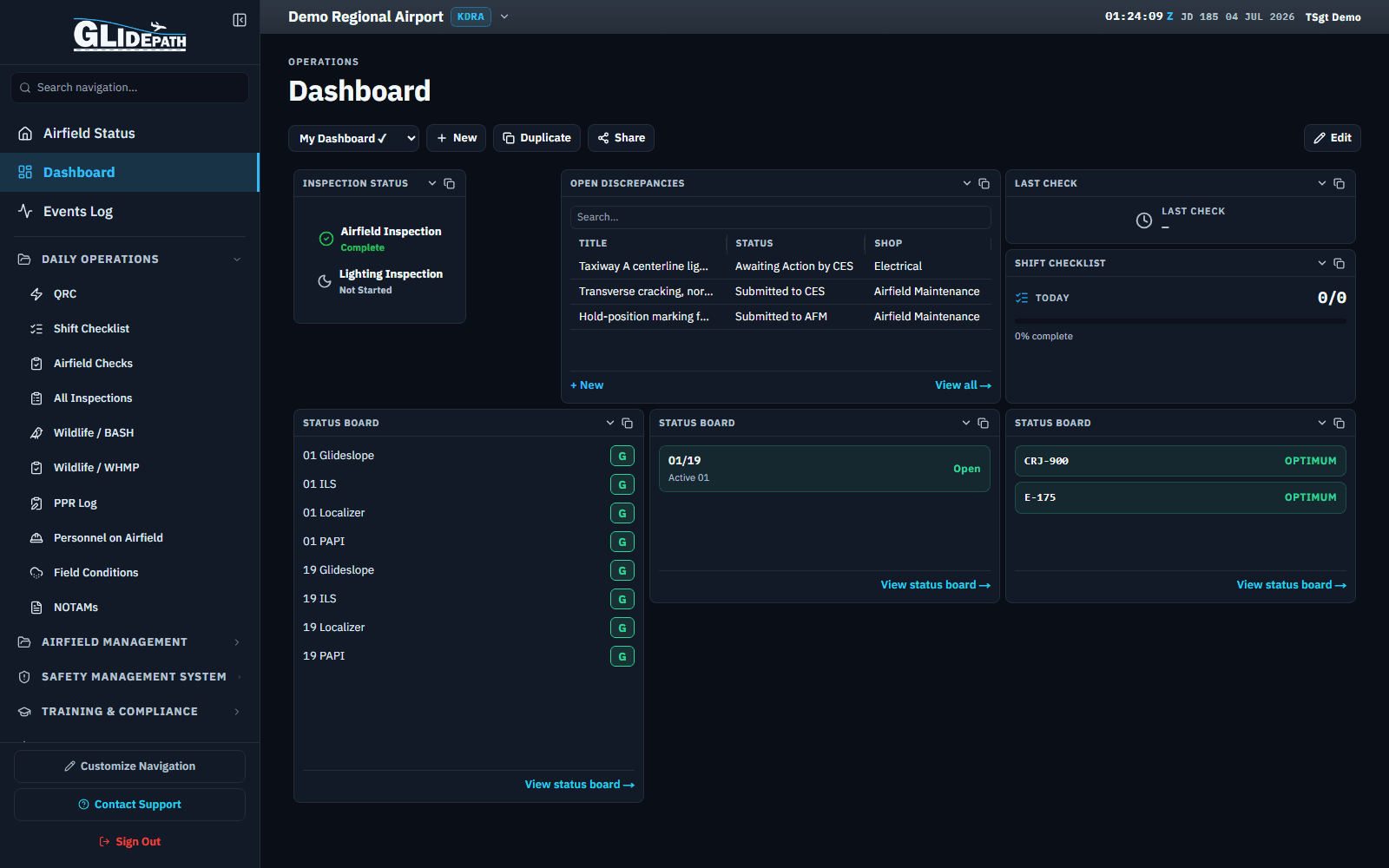Click Customize Navigation button

(x=129, y=766)
